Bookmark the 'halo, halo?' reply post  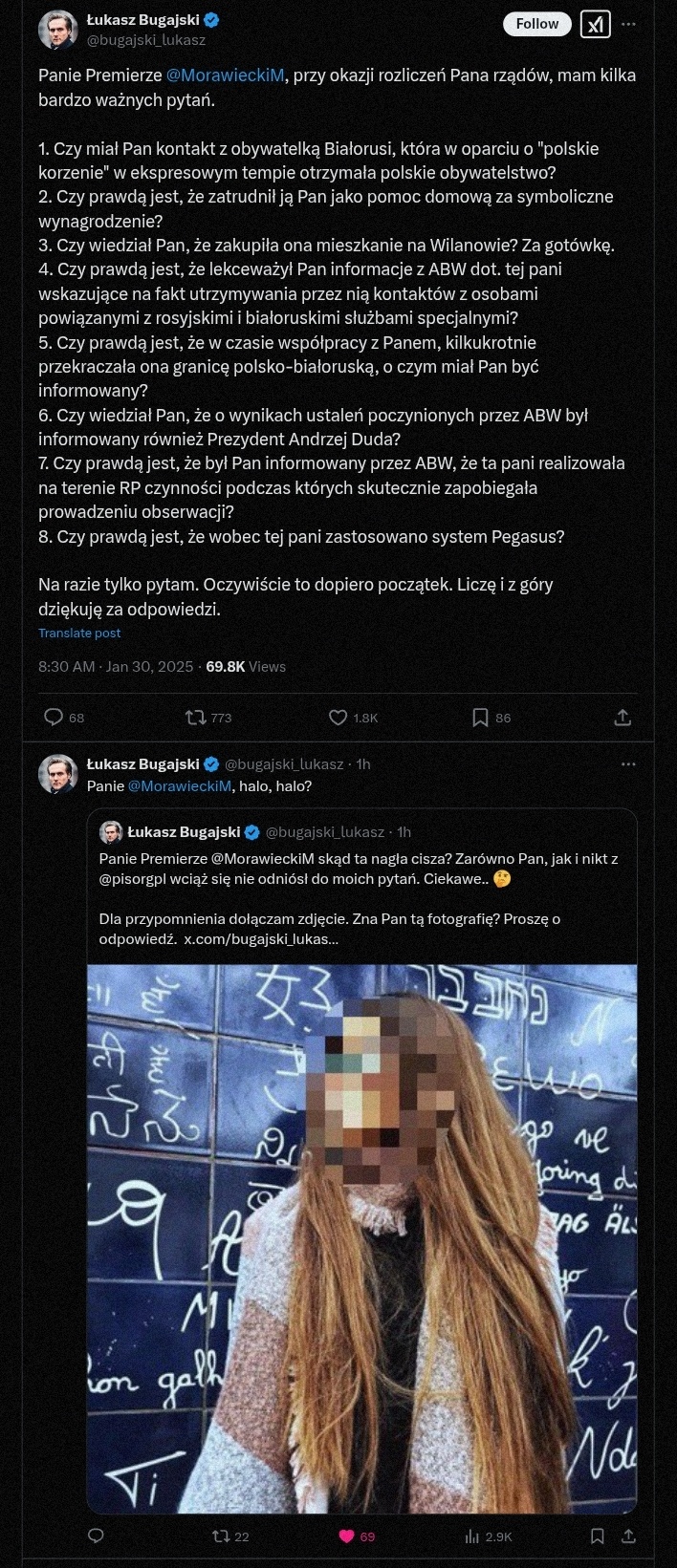(x=598, y=1536)
